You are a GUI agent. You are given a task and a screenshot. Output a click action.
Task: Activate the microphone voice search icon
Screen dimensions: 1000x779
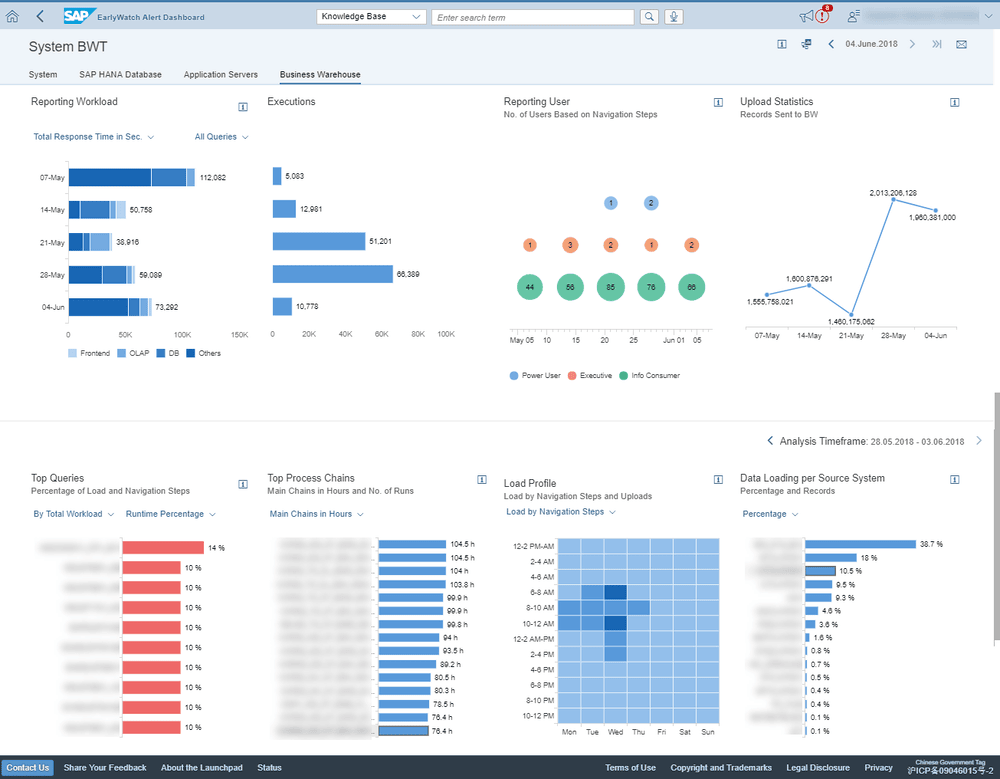(675, 17)
